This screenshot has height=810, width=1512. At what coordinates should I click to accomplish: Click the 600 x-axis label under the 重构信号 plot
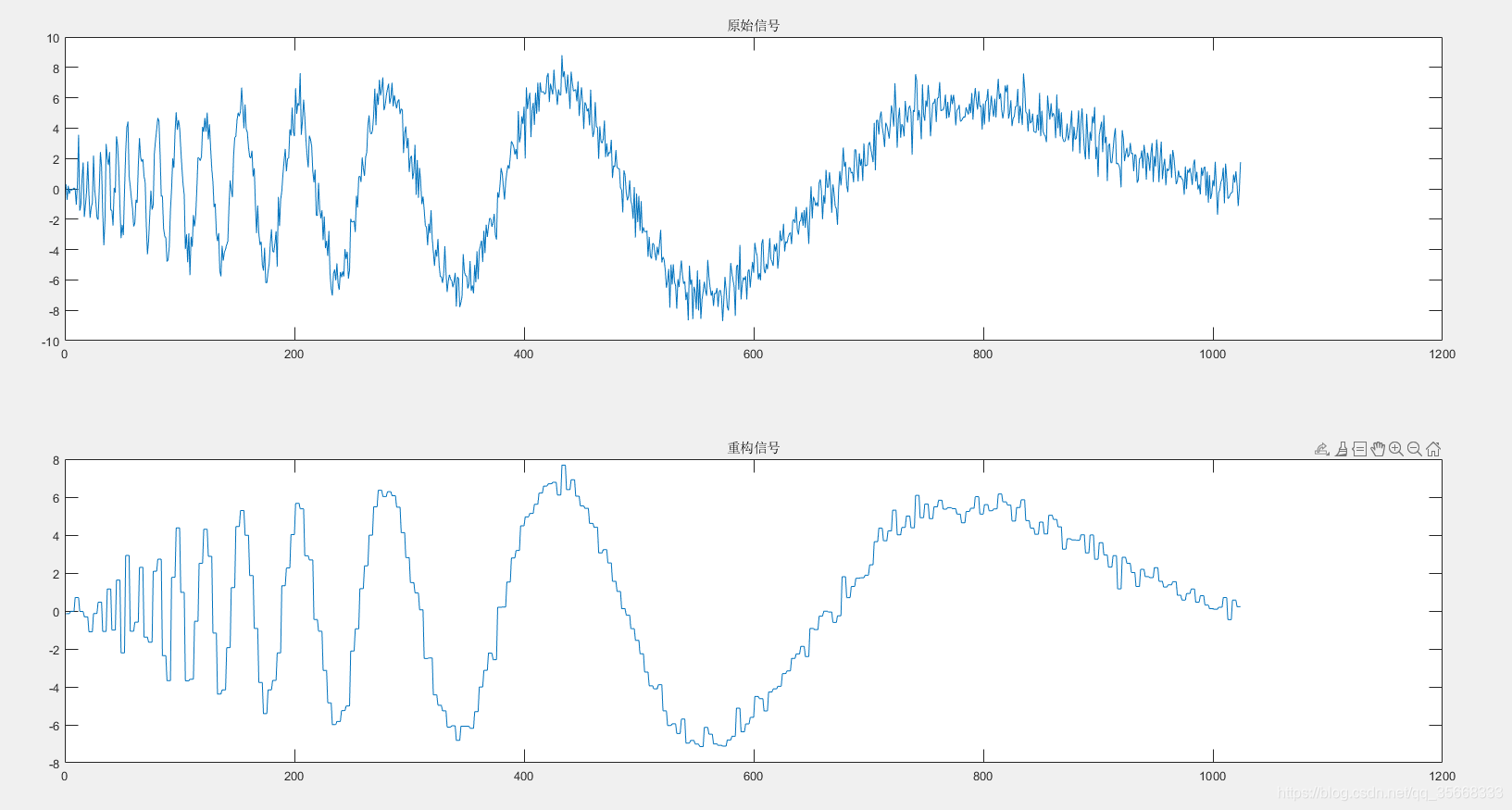[x=754, y=776]
